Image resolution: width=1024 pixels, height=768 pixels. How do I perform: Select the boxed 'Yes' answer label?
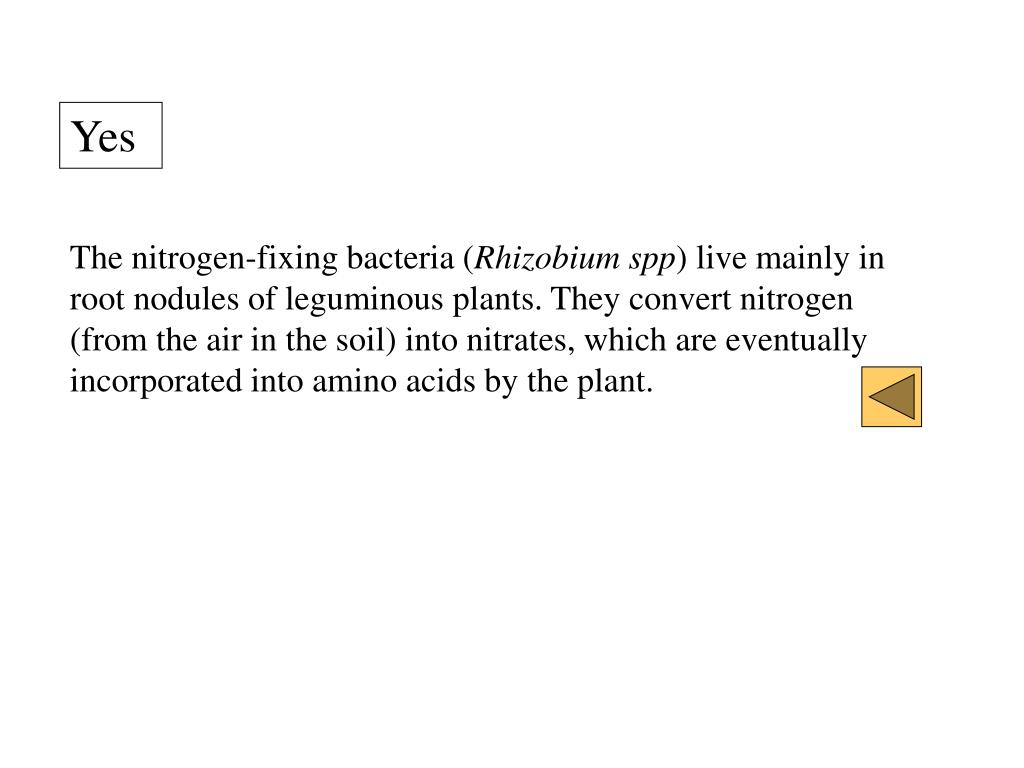pyautogui.click(x=111, y=135)
